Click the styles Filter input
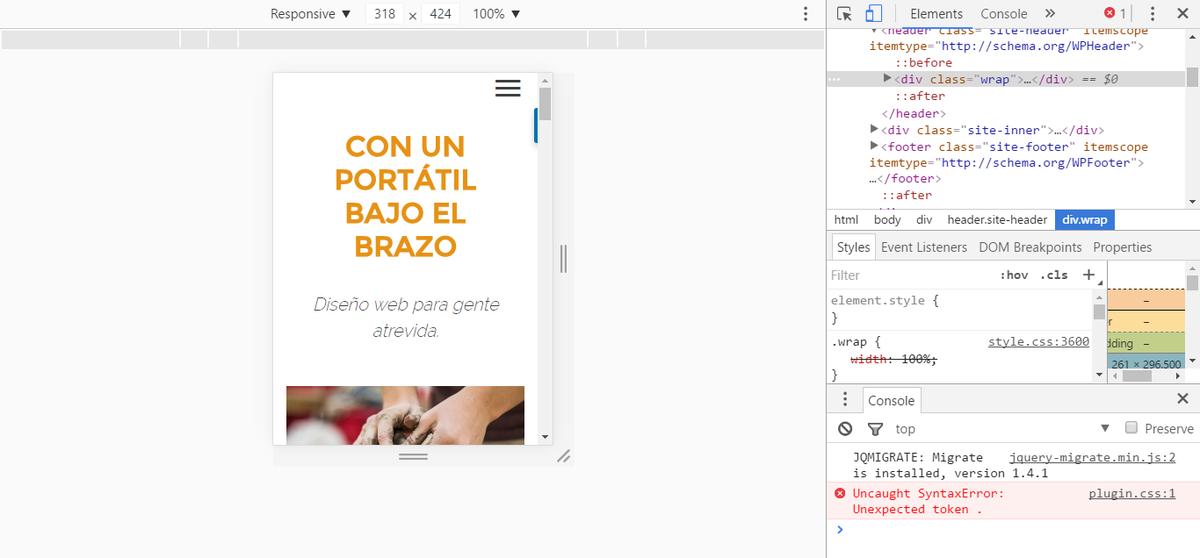Viewport: 1200px width, 558px height. pos(908,275)
